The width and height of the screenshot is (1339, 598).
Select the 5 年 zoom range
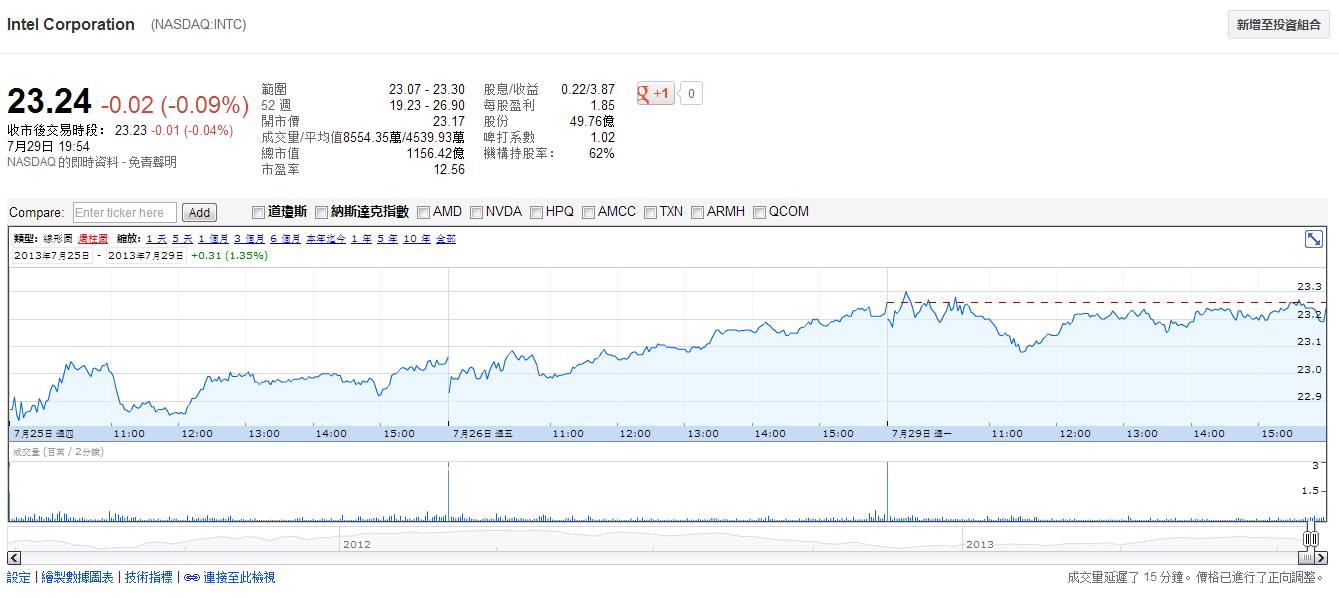coord(387,239)
